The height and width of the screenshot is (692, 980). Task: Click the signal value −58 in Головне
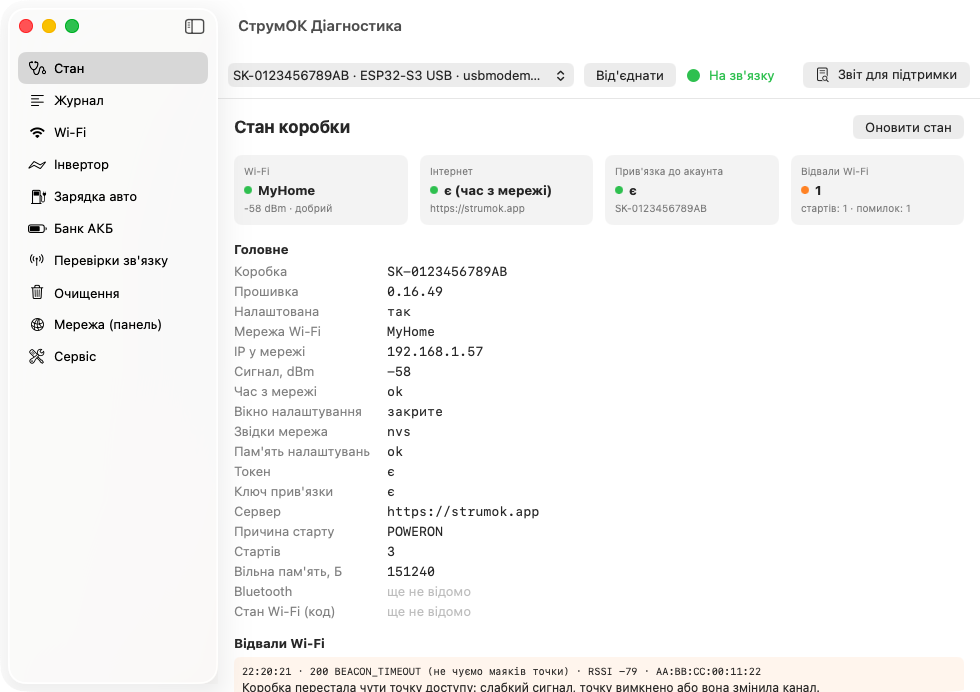(x=399, y=372)
